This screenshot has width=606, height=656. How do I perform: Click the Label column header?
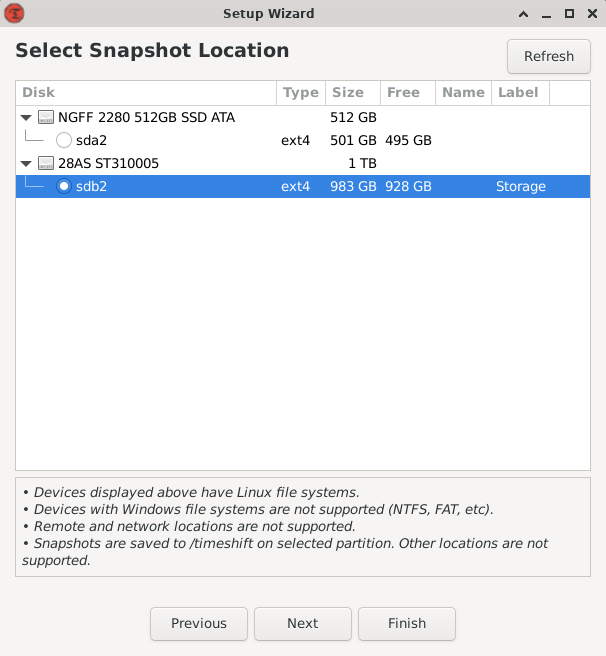click(518, 93)
